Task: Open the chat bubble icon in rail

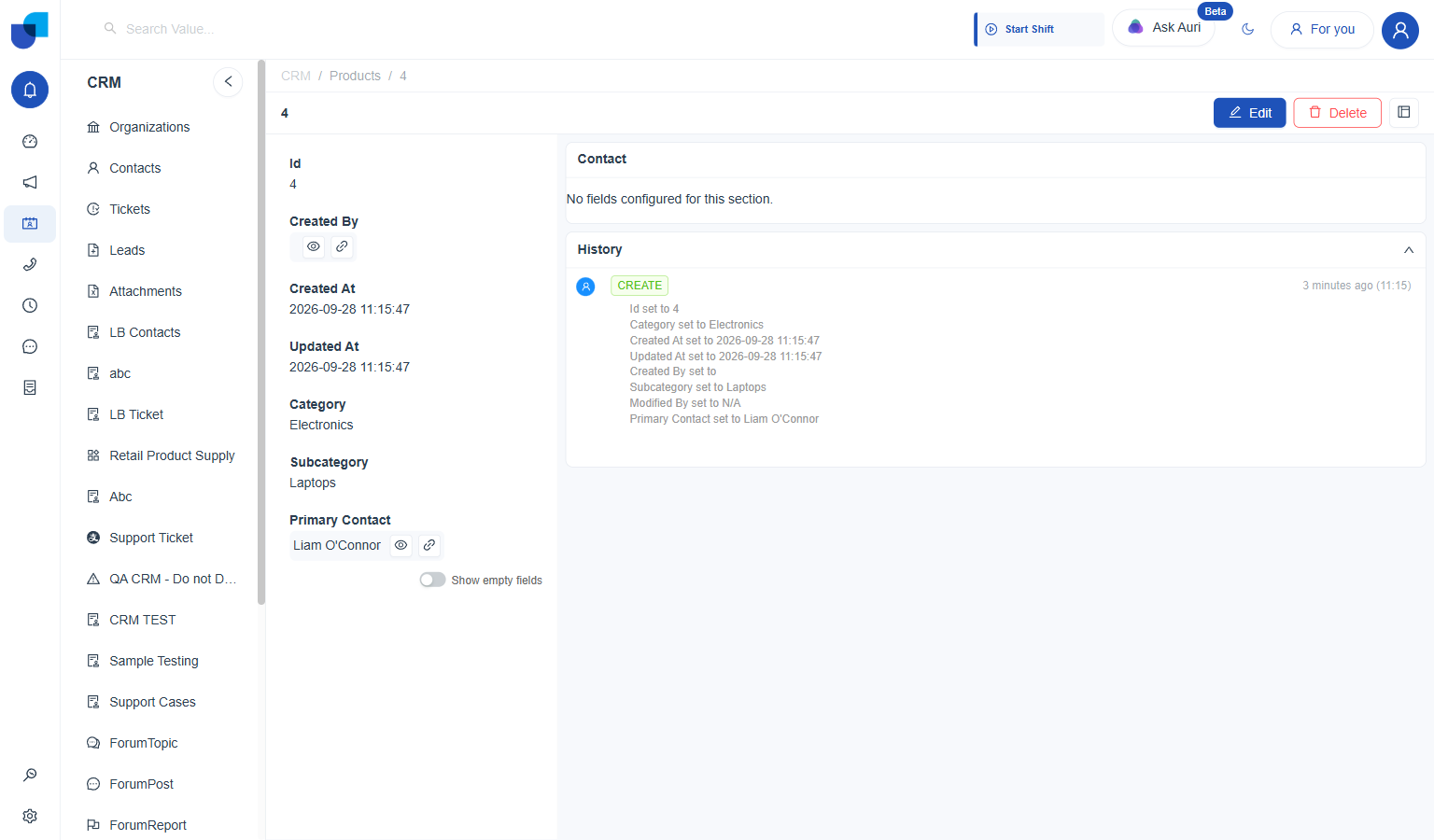Action: tap(30, 346)
